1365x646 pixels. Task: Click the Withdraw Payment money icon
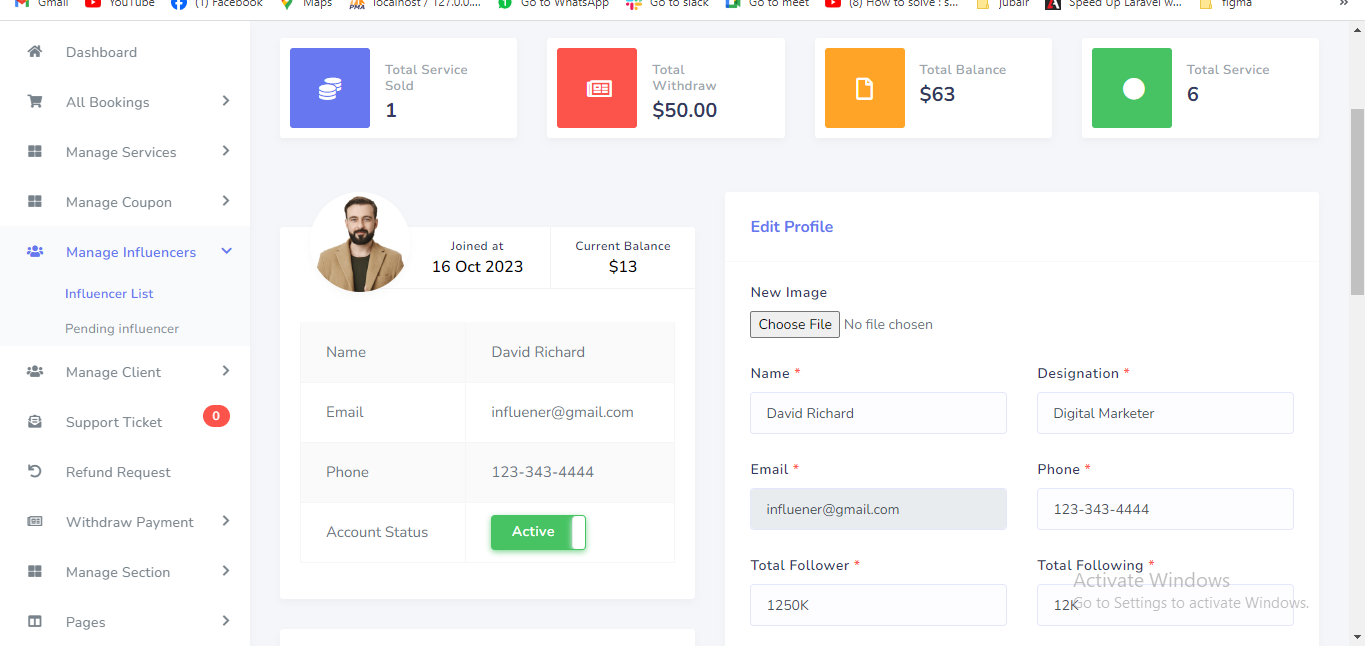[x=35, y=522]
